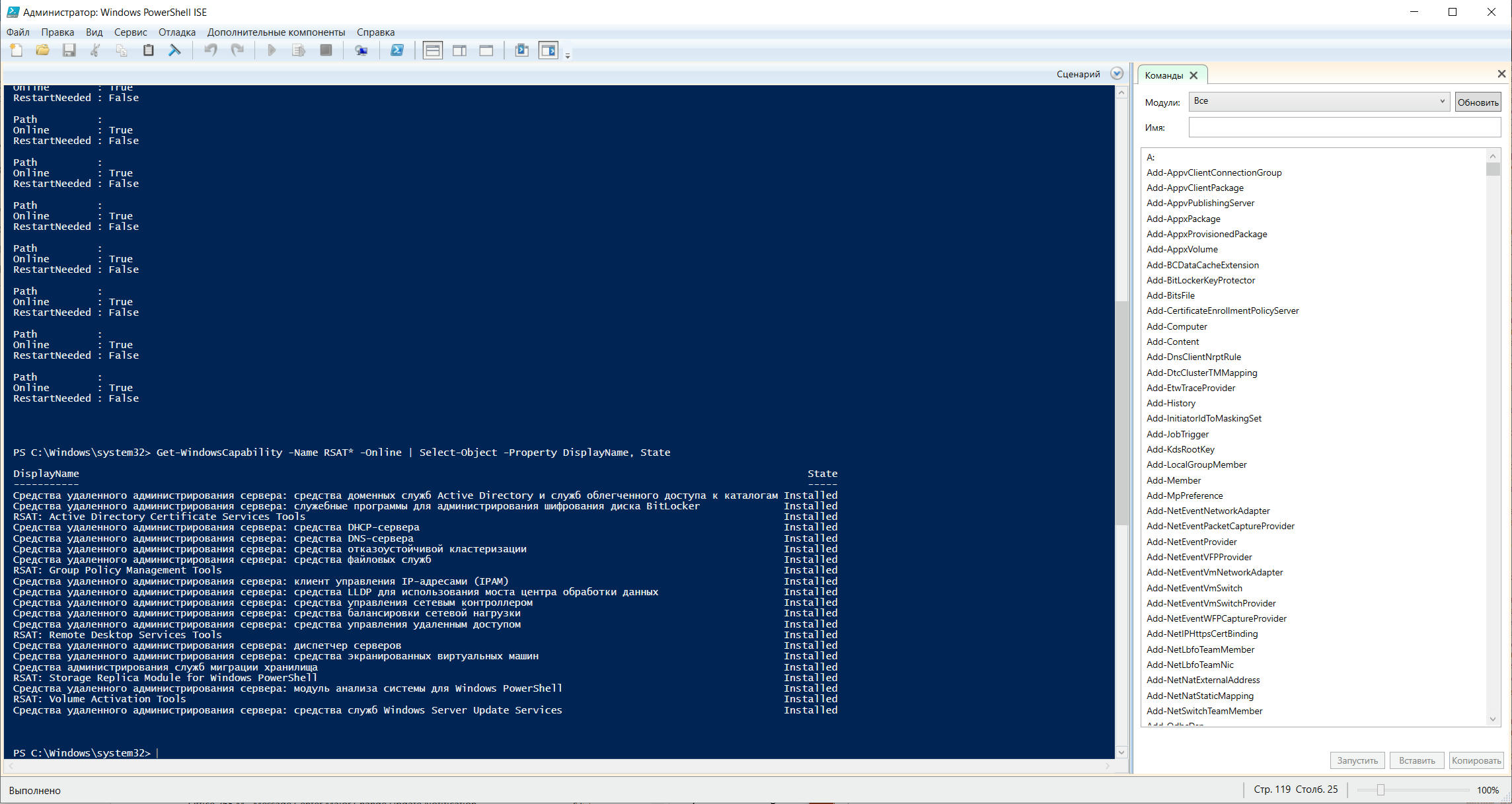Paste from clipboard using the clipboard icon
Image resolution: width=1512 pixels, height=804 pixels.
(148, 50)
